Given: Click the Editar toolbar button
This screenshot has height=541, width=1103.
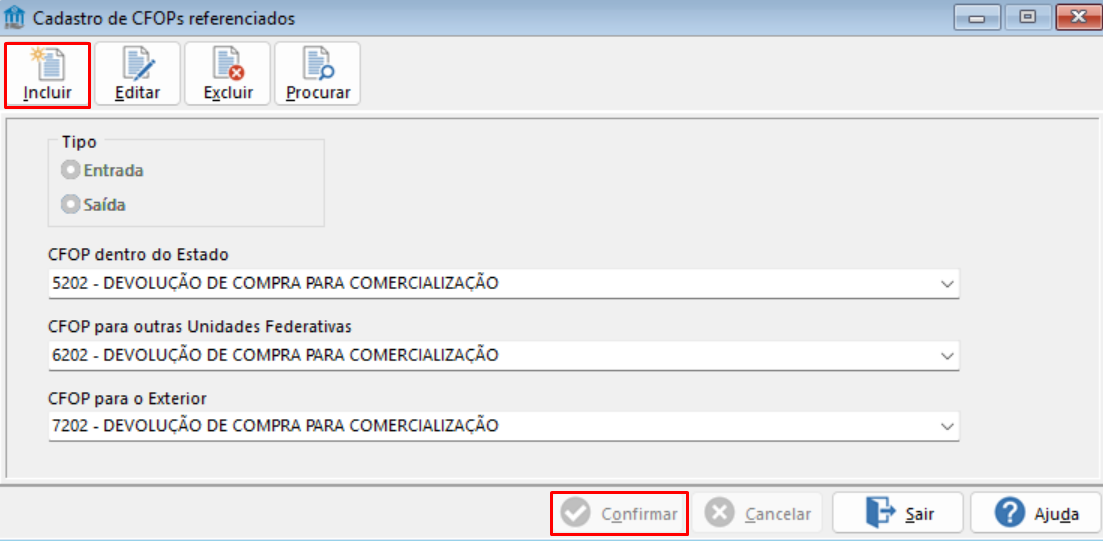Looking at the screenshot, I should coord(138,75).
